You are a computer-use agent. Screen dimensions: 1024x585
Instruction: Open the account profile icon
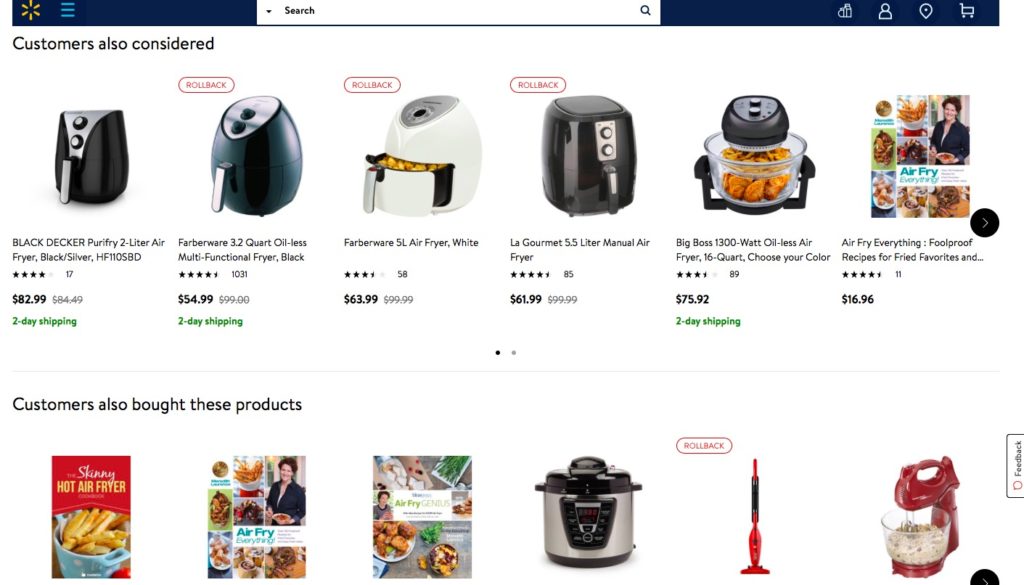(x=885, y=11)
